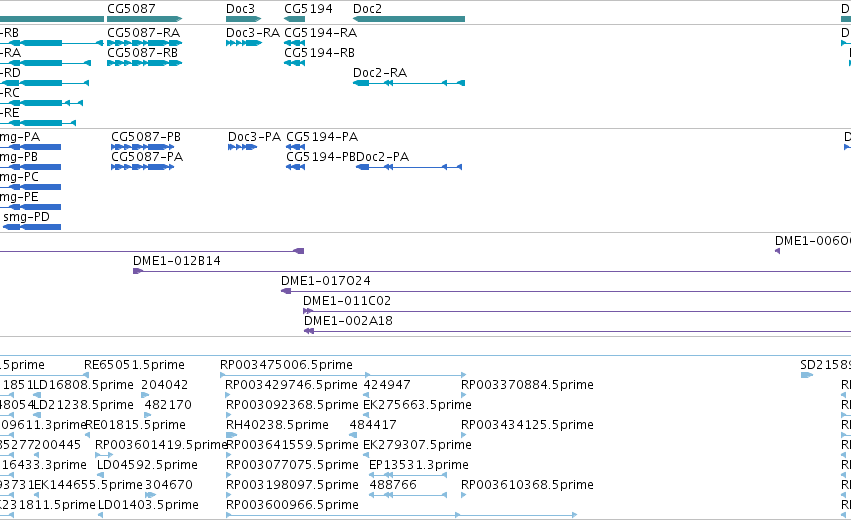
Task: Select the RP003475006.5prime EST feature
Action: click(343, 375)
